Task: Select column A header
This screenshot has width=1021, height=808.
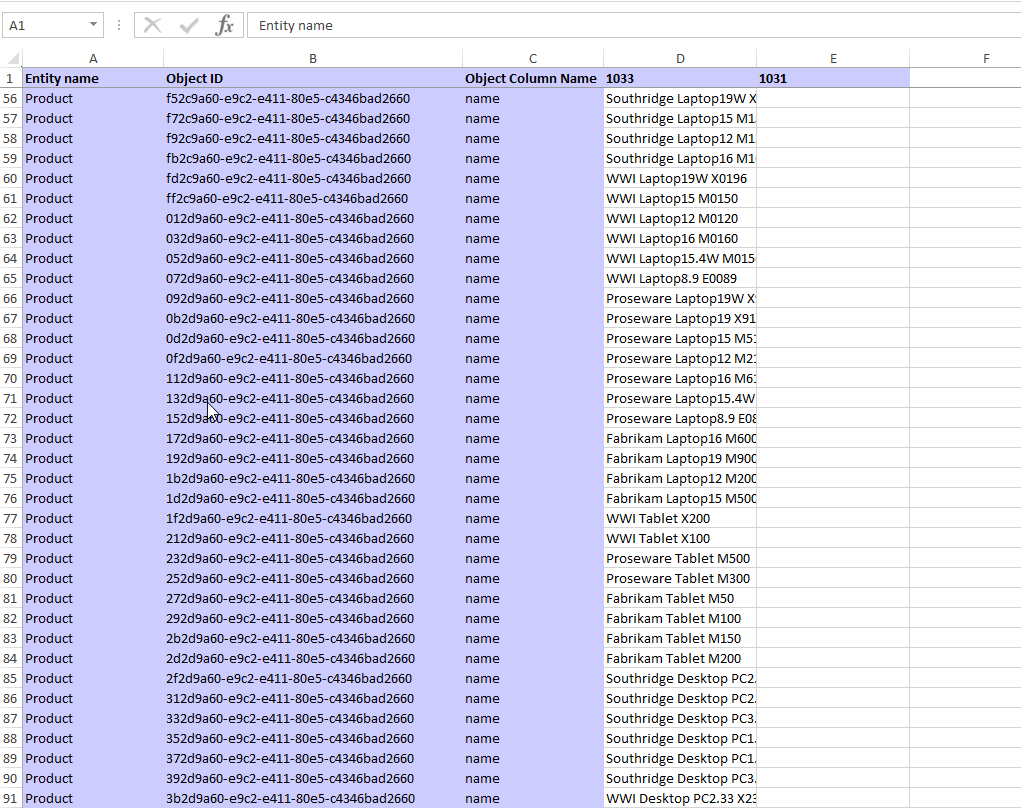Action: pos(93,59)
